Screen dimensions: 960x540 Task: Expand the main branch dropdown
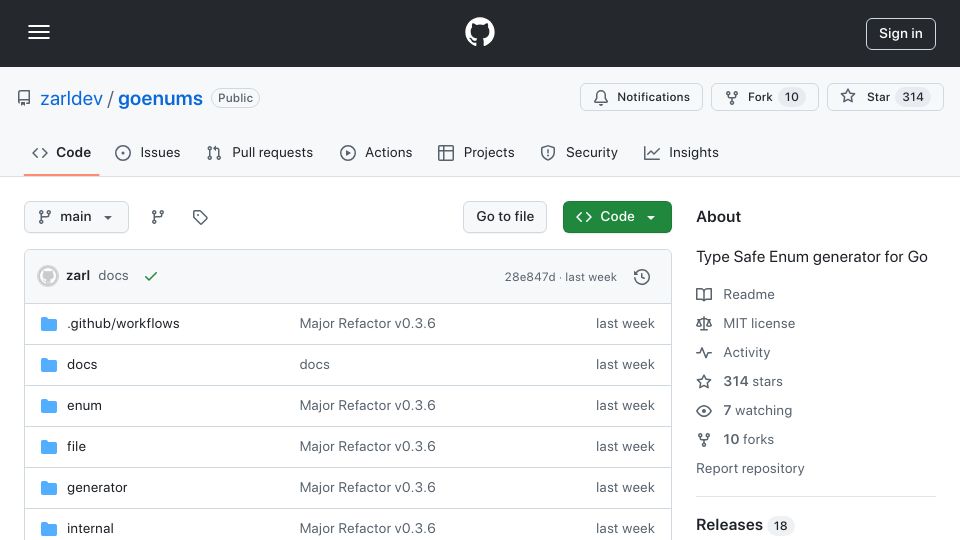77,217
